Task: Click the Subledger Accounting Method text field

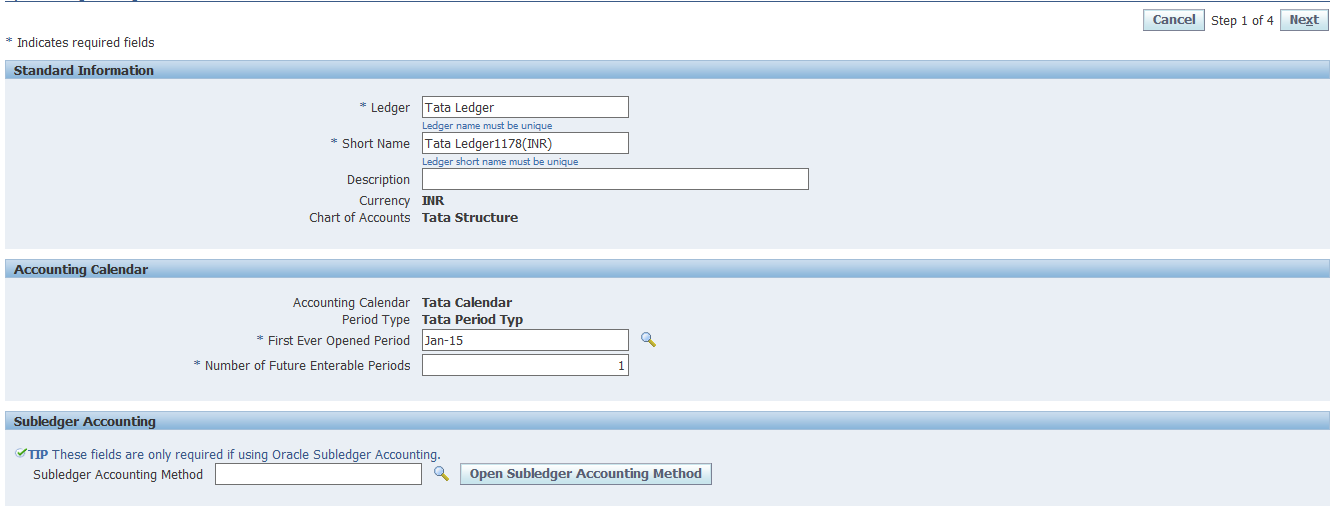Action: pyautogui.click(x=318, y=474)
